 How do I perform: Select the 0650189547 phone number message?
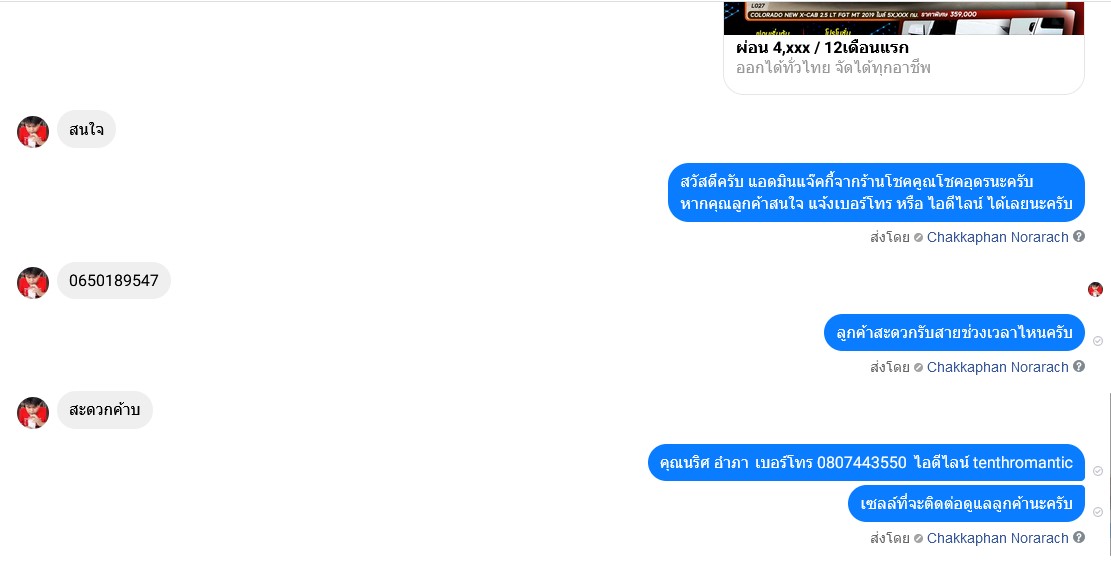click(113, 281)
